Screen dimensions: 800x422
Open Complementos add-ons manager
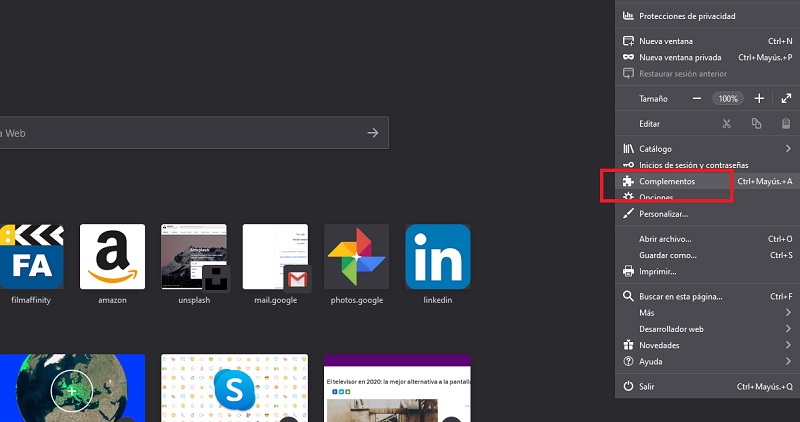(x=707, y=181)
